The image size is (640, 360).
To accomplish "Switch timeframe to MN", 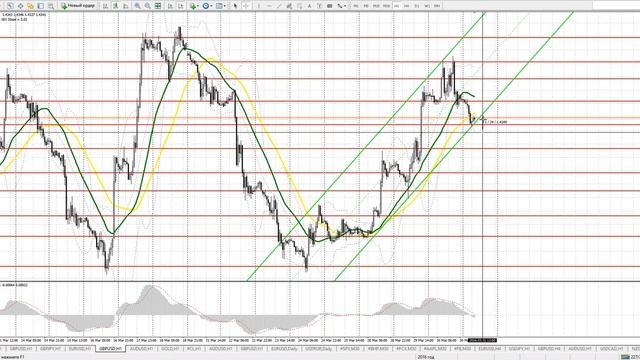I will [x=437, y=6].
